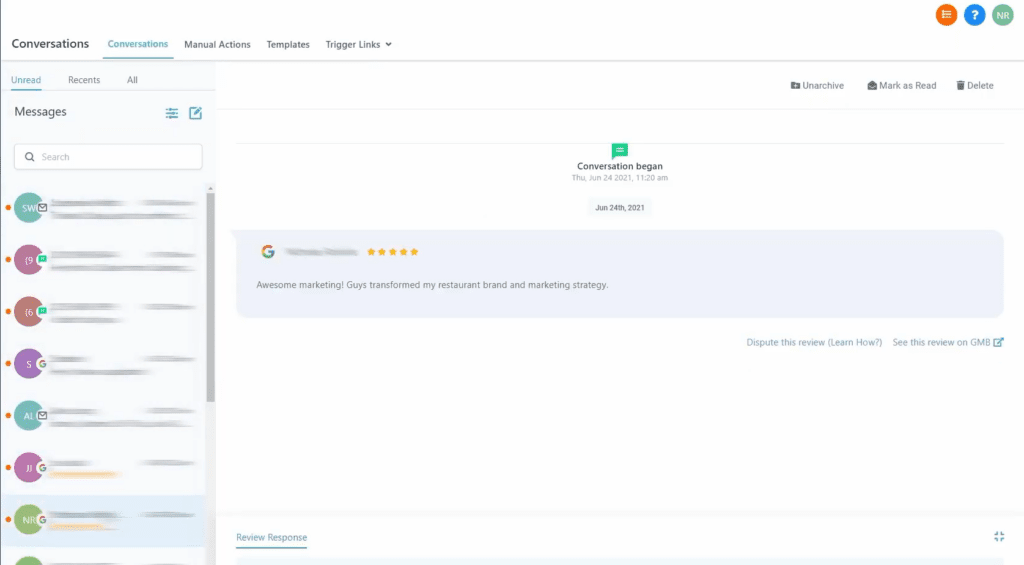Select the NR conversation avatar in list

coord(29,520)
